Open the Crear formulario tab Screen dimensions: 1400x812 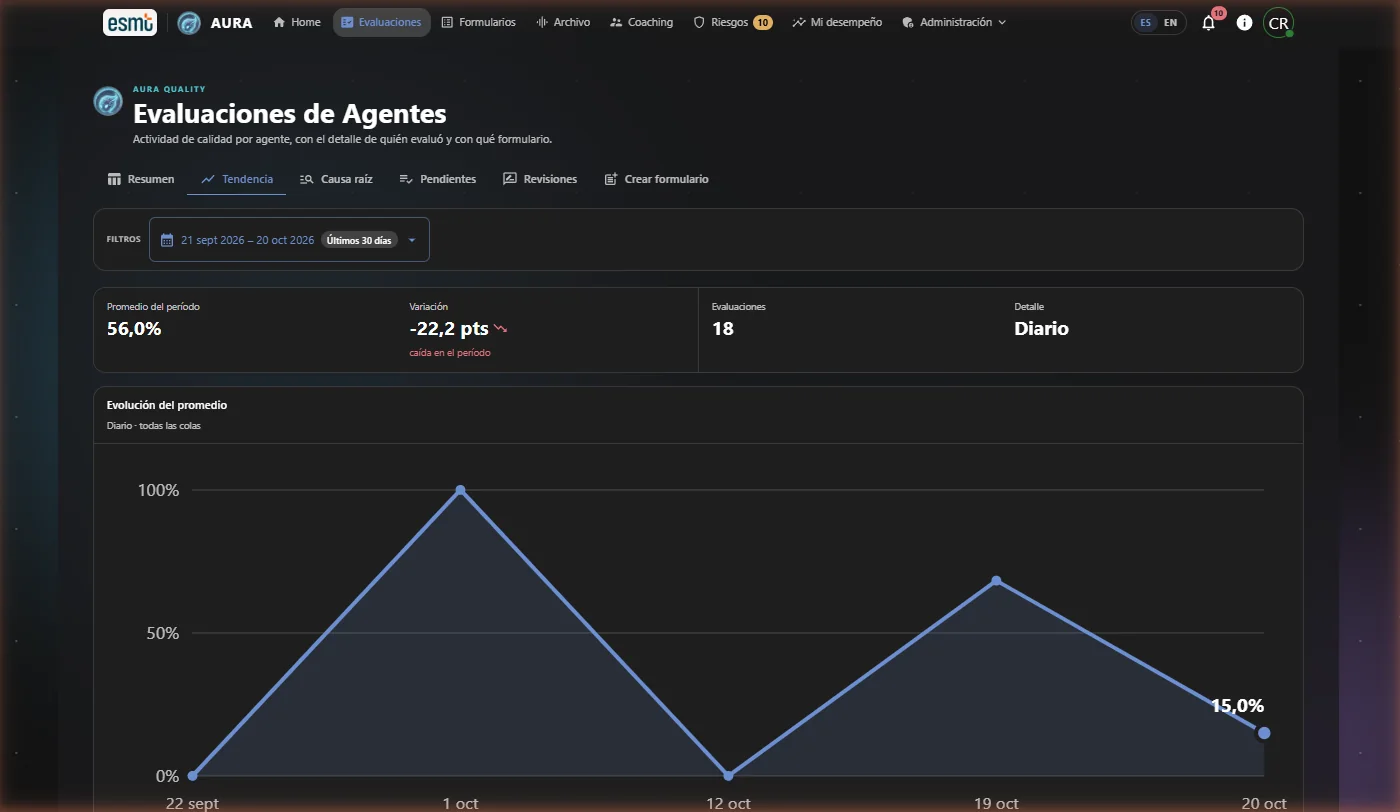point(657,179)
